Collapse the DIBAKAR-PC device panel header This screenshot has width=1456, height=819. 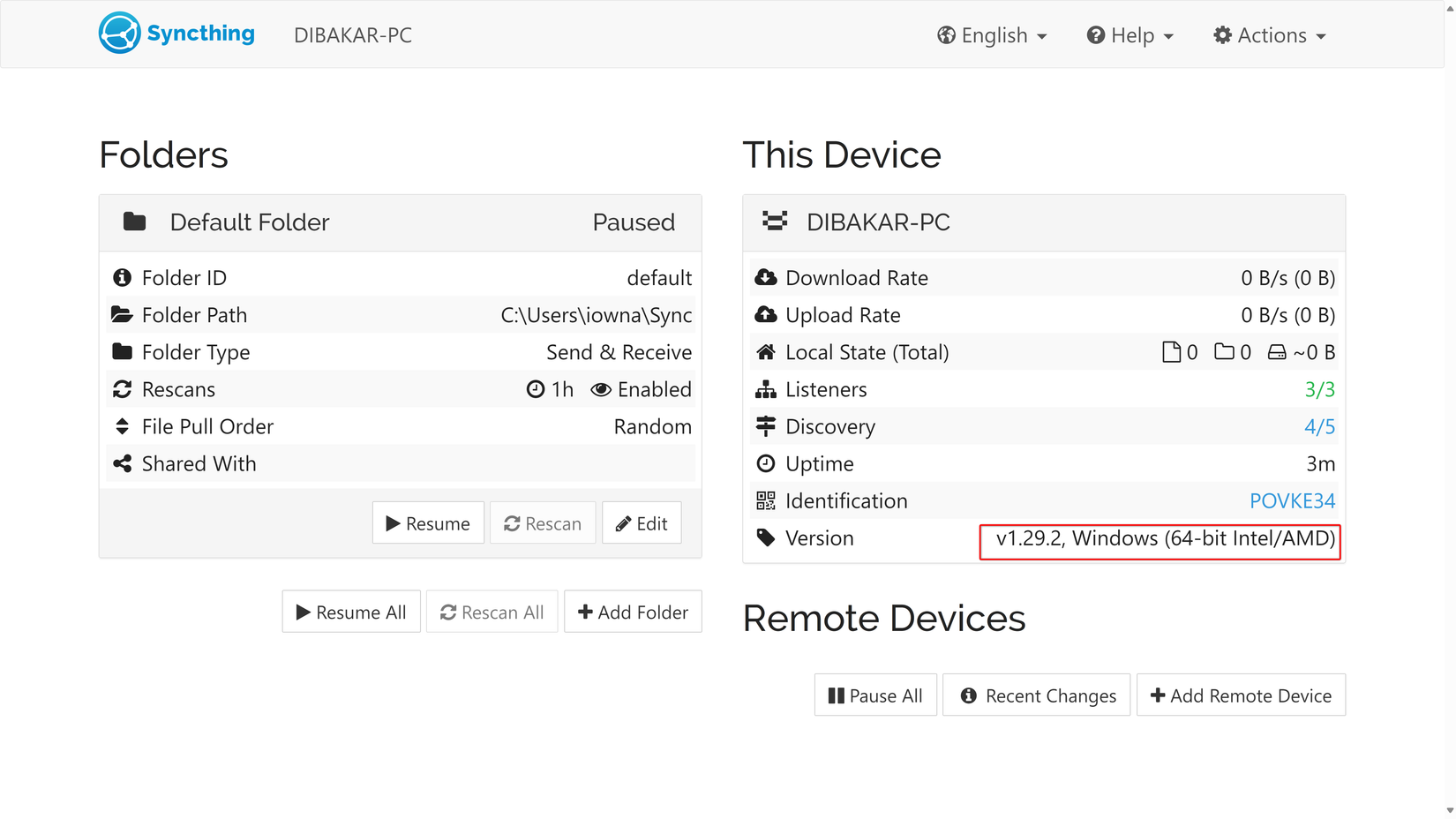click(1043, 222)
